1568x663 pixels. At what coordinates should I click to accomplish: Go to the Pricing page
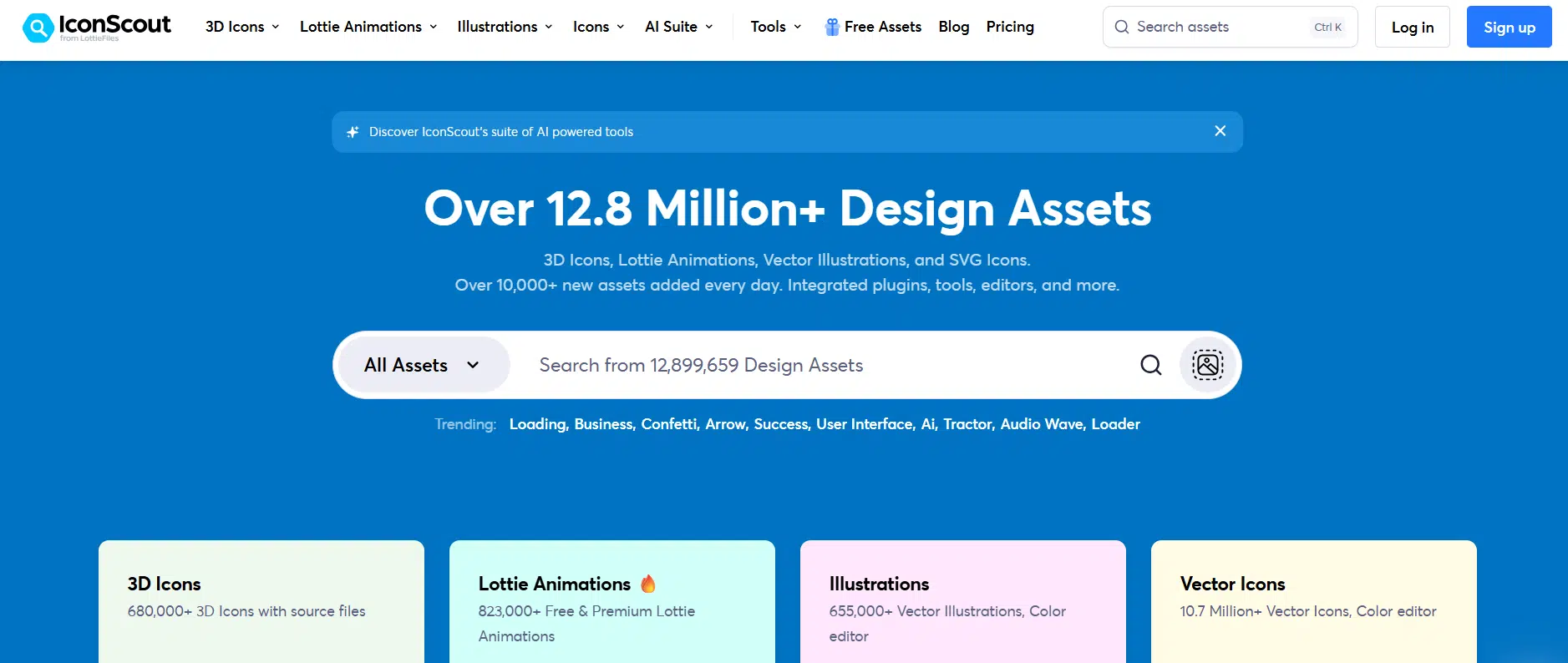point(1009,27)
